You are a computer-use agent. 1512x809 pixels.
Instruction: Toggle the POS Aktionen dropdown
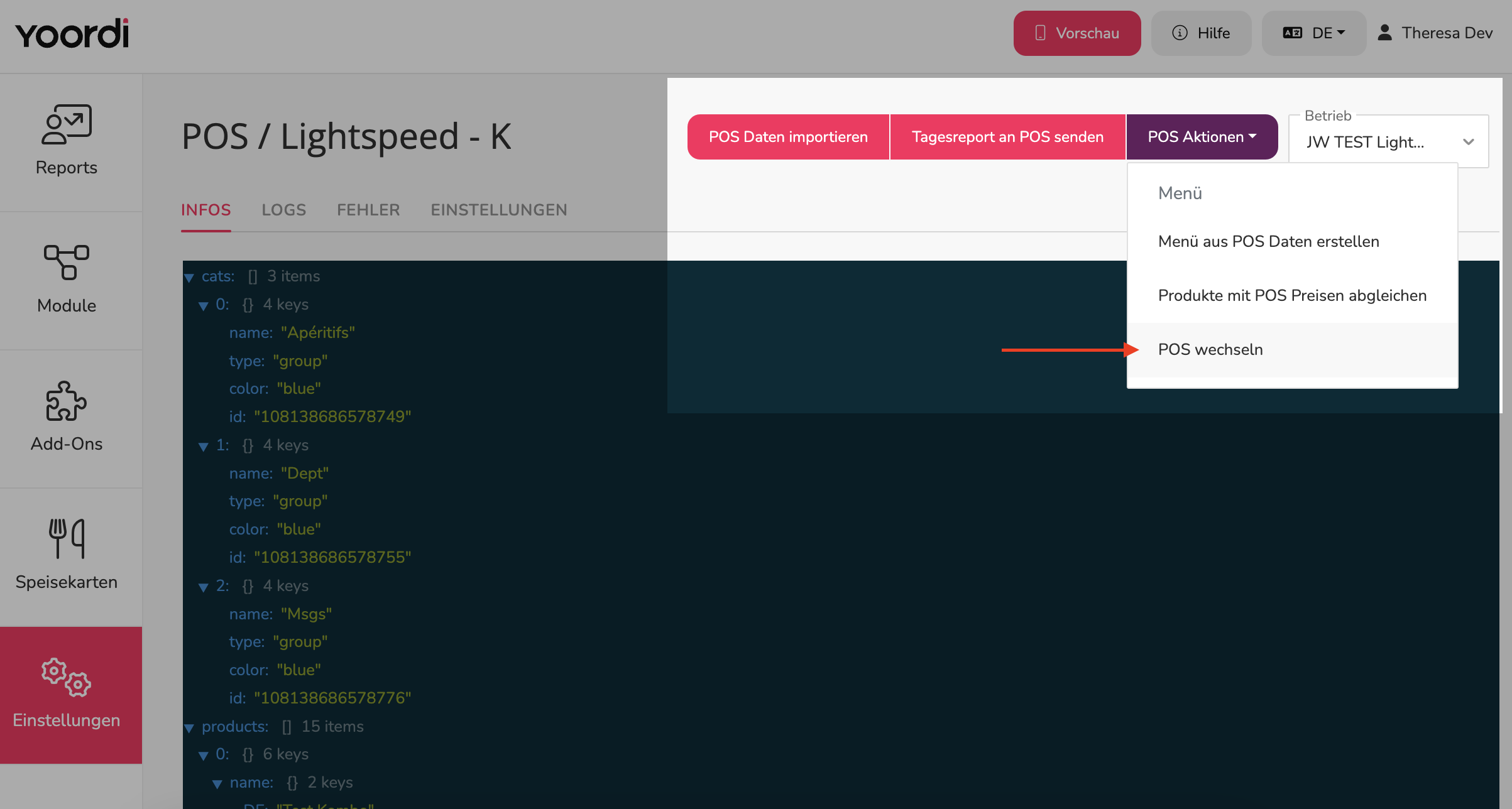tap(1202, 137)
